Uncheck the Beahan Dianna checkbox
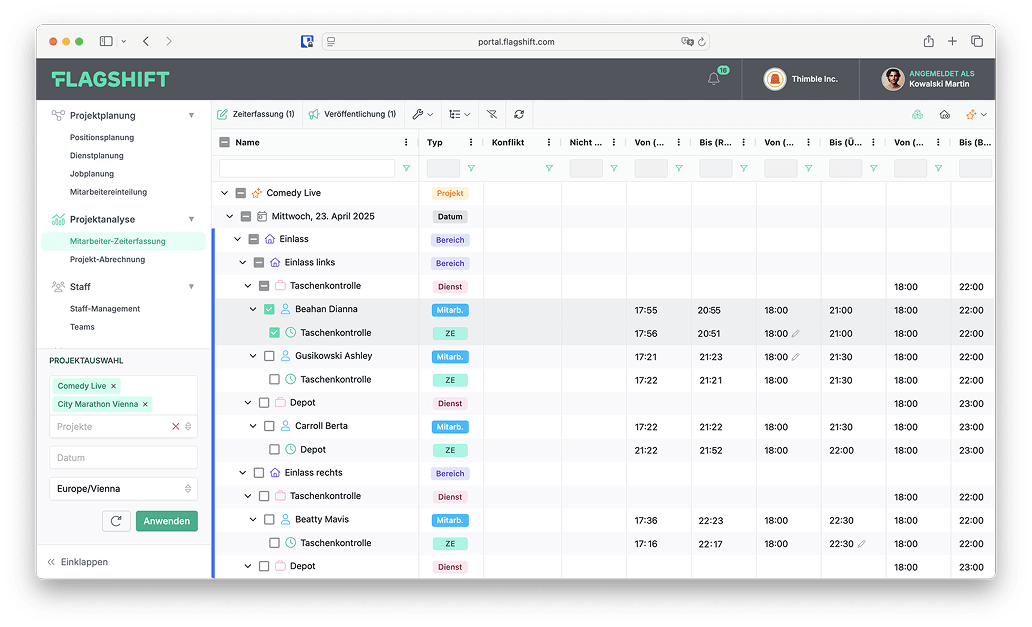Image resolution: width=1032 pixels, height=627 pixels. pos(269,310)
